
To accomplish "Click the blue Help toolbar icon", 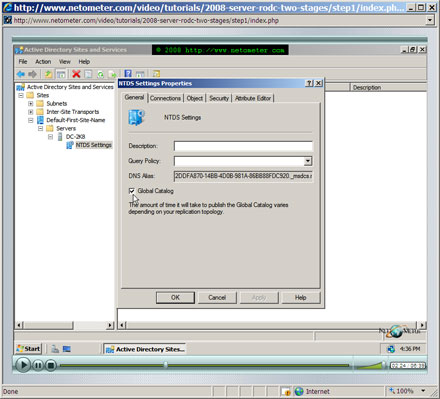I will point(128,74).
